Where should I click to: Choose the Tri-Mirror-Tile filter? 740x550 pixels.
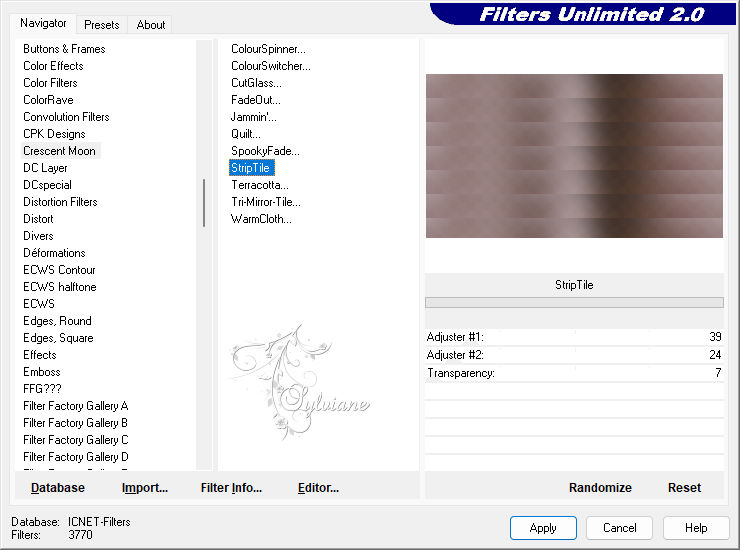[266, 202]
